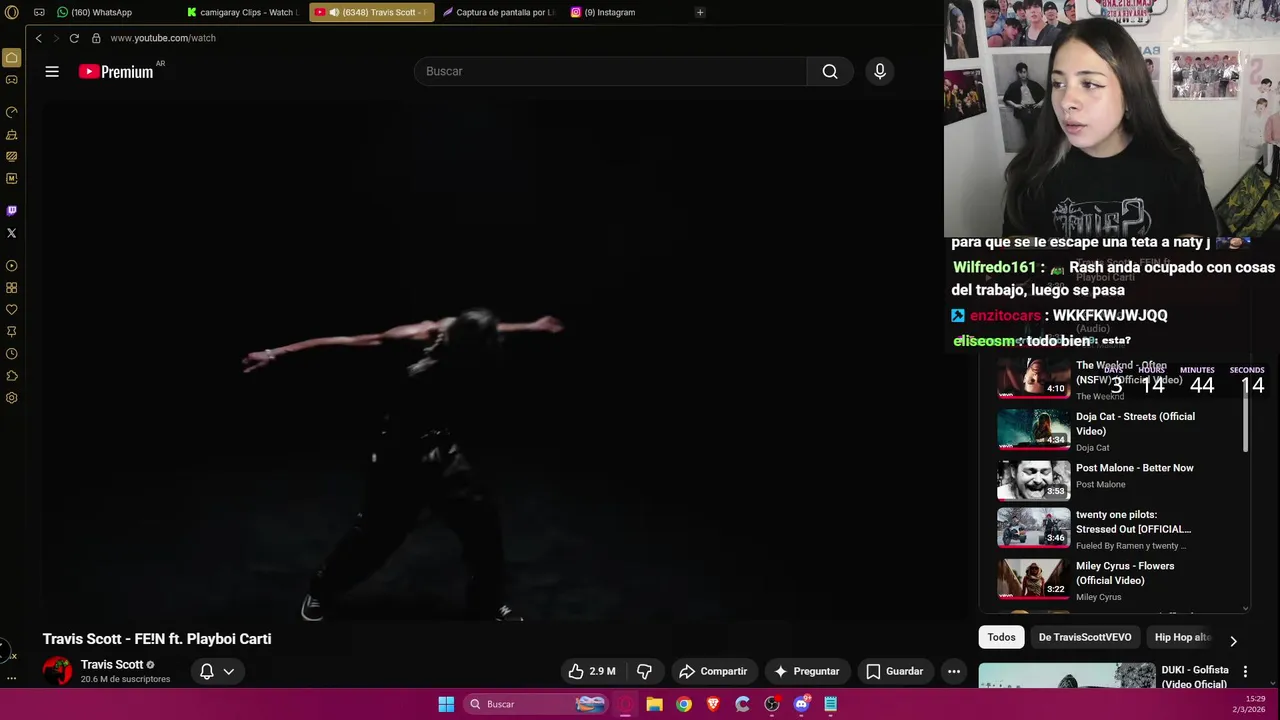The height and width of the screenshot is (720, 1280).
Task: Open Opera menu logo at top-left
Action: coord(12,12)
